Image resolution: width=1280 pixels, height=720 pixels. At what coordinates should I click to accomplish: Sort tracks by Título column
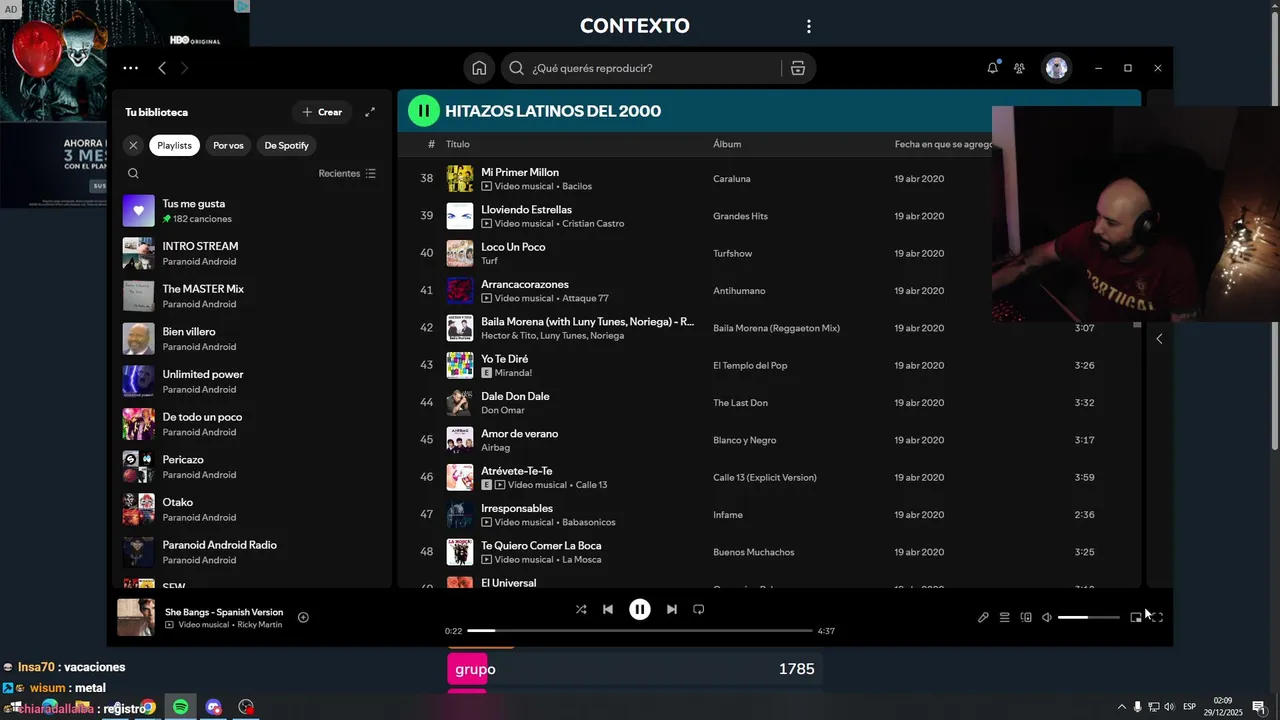pyautogui.click(x=457, y=144)
